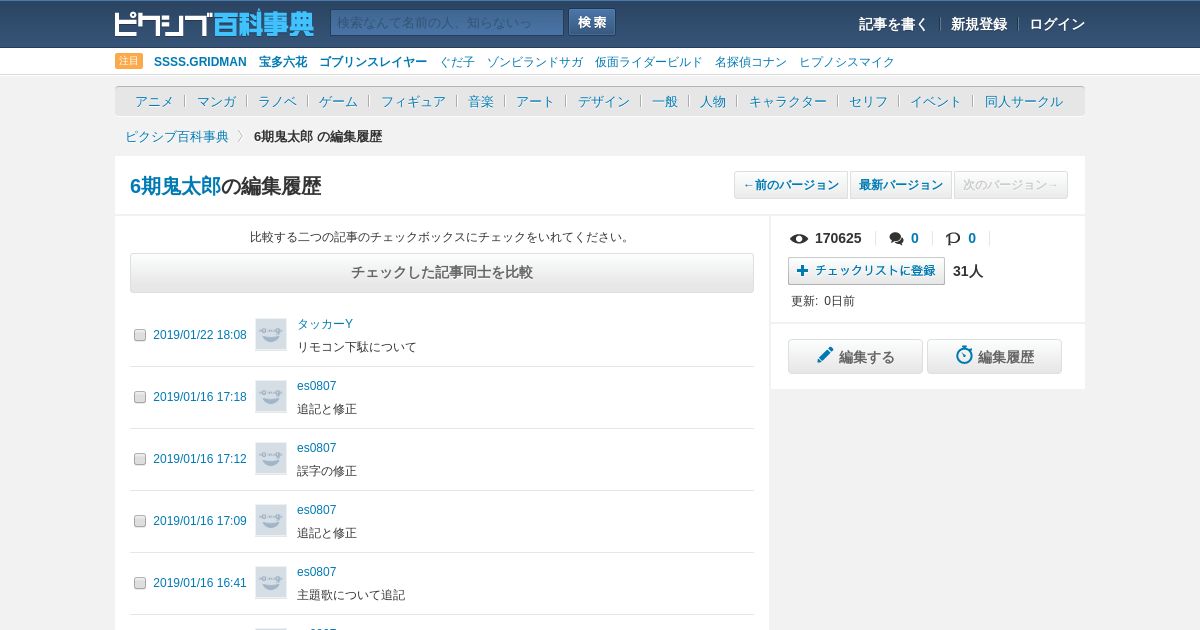Click the comment bubble icon

[x=896, y=238]
